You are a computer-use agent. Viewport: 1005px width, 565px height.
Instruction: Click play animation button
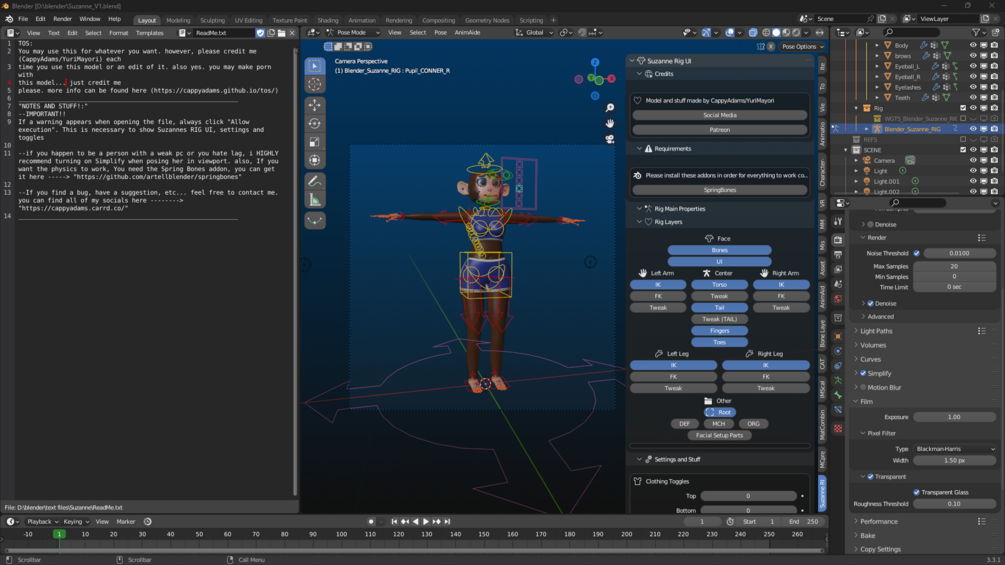pyautogui.click(x=426, y=521)
